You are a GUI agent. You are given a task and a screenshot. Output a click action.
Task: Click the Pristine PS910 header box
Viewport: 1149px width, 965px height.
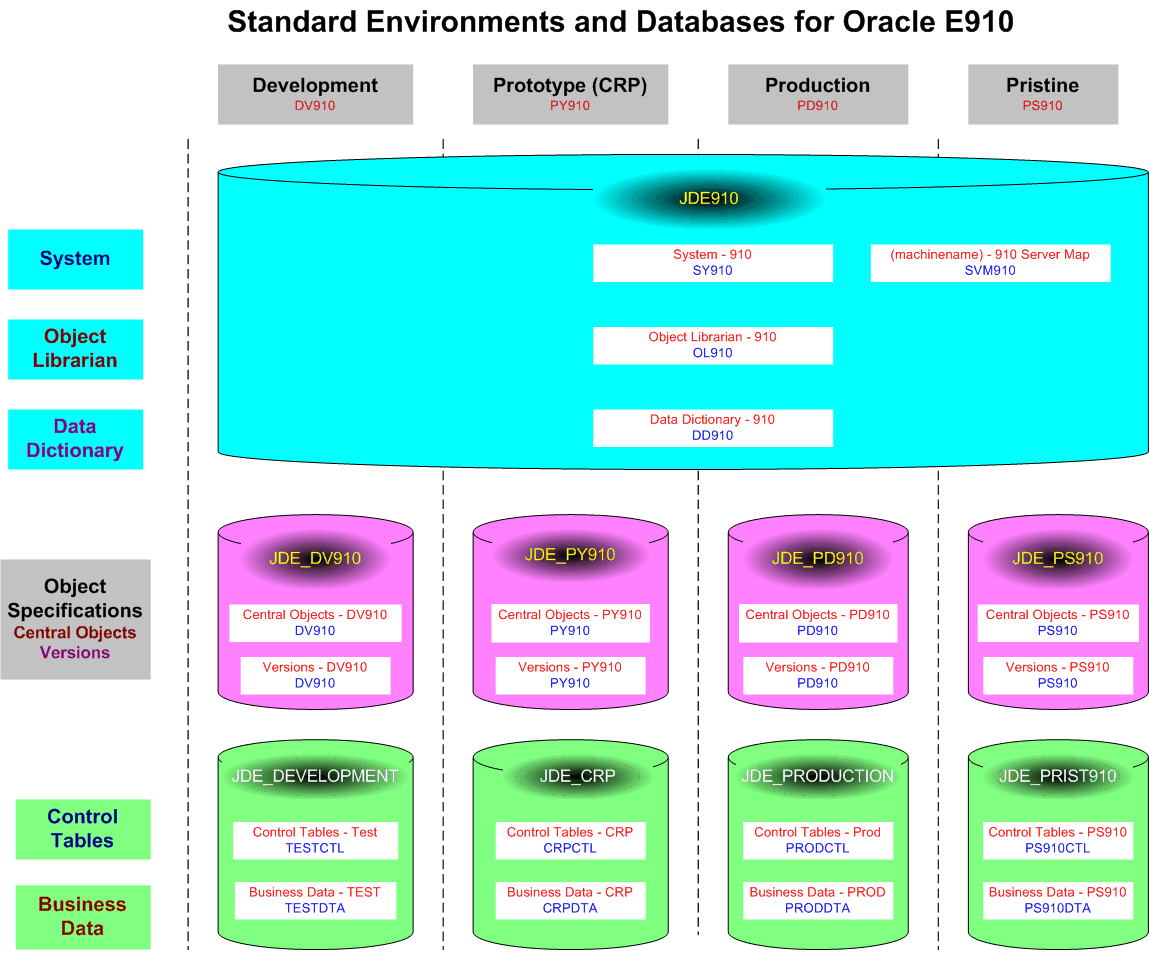click(1043, 95)
